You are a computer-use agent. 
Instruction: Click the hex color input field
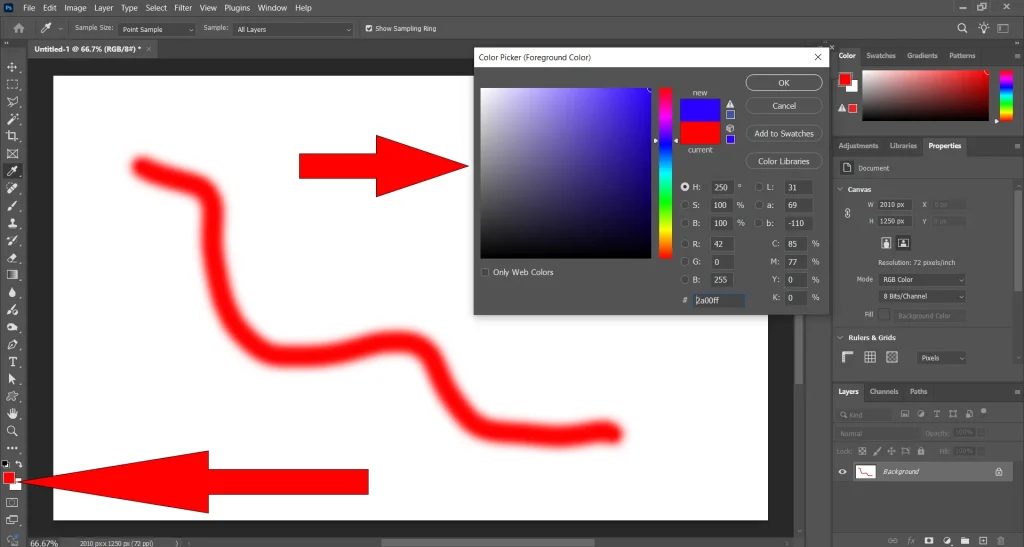click(718, 300)
